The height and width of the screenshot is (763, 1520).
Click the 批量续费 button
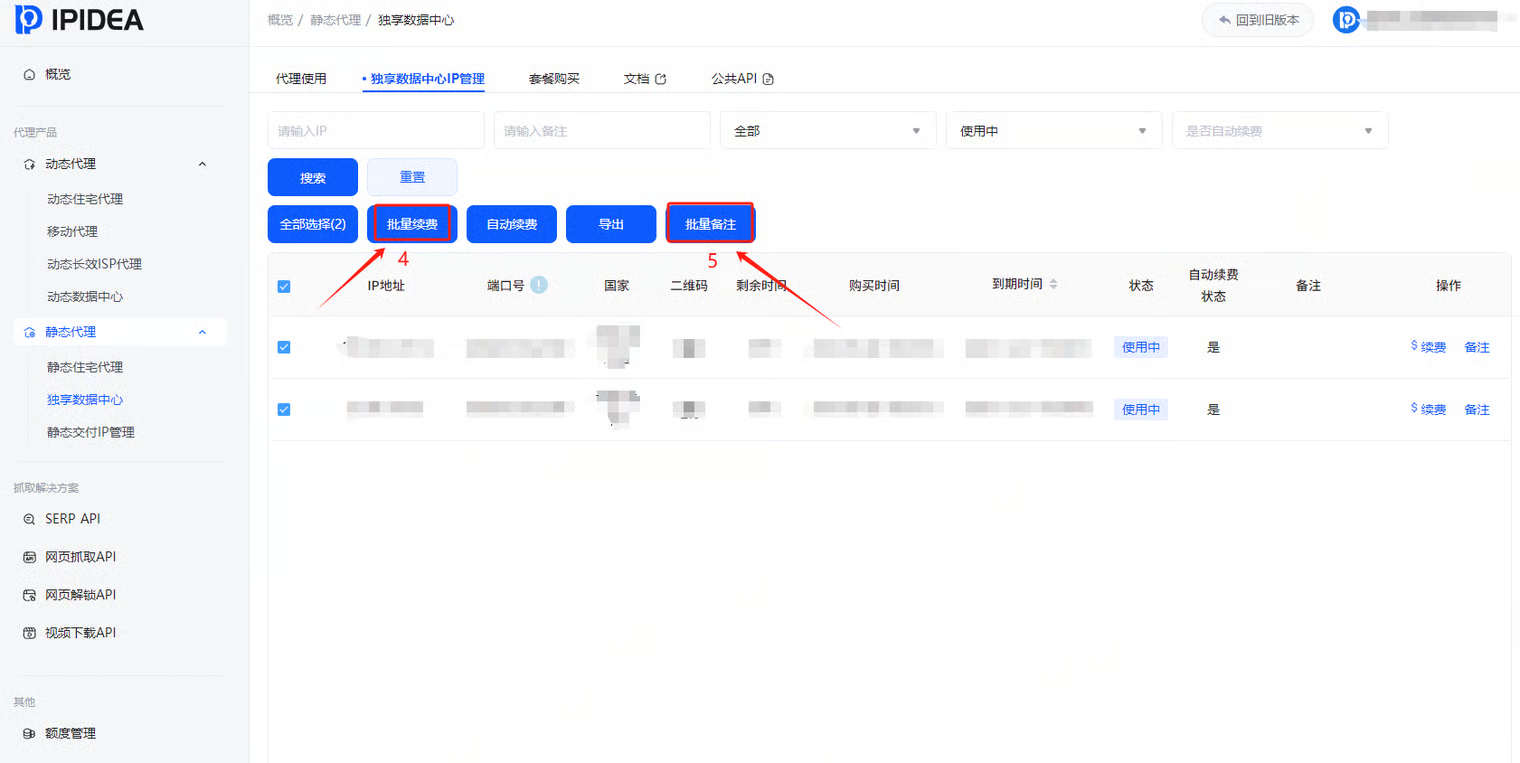412,224
